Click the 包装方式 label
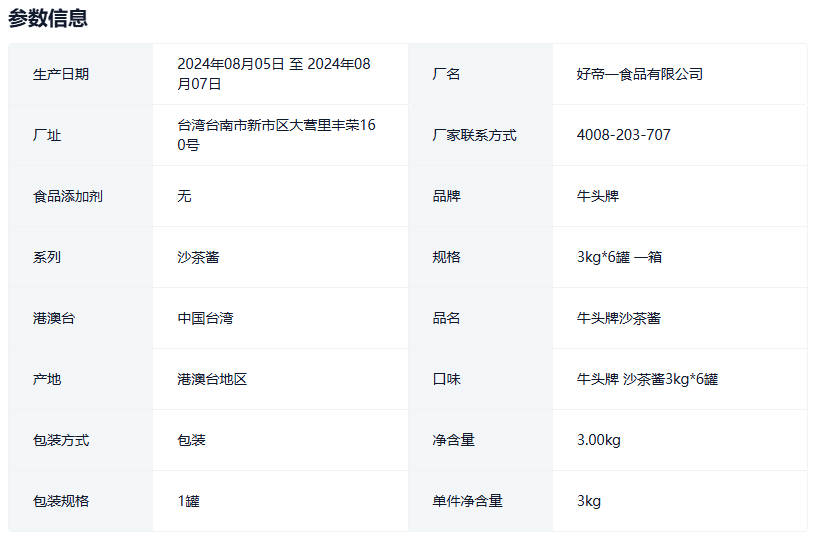This screenshot has height=545, width=817. pos(61,440)
